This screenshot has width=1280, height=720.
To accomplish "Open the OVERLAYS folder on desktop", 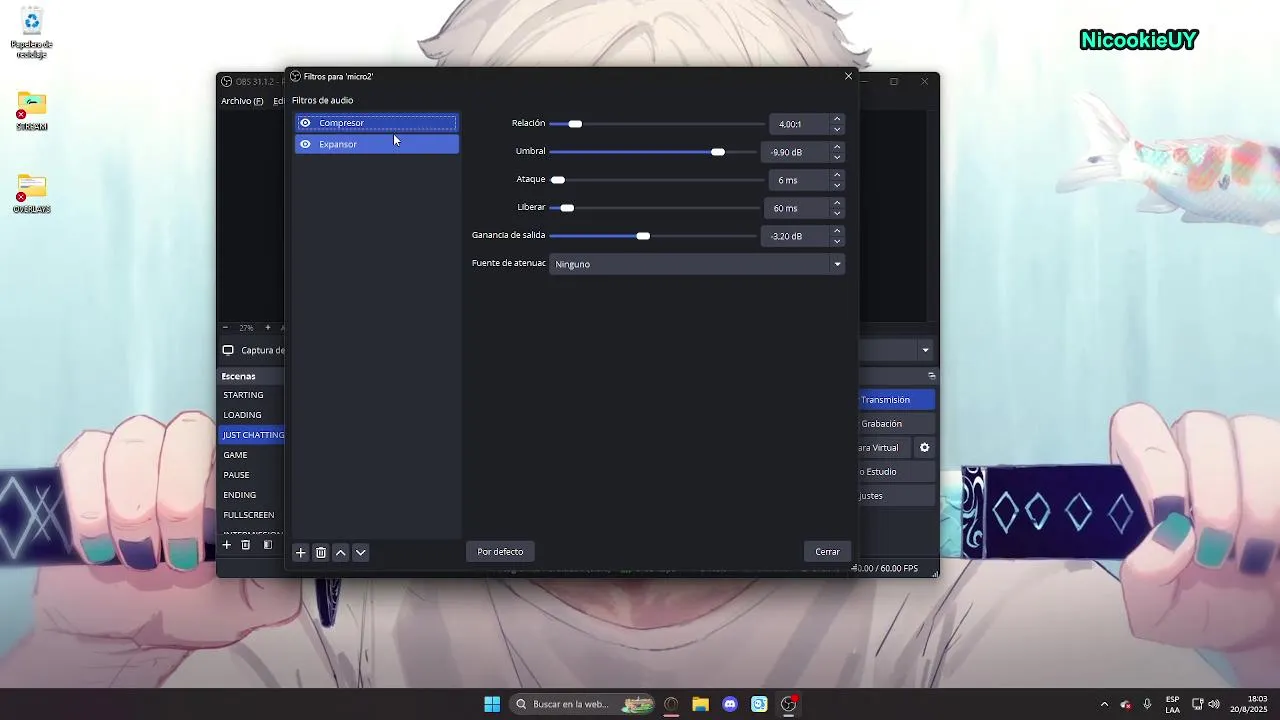I will click(31, 194).
